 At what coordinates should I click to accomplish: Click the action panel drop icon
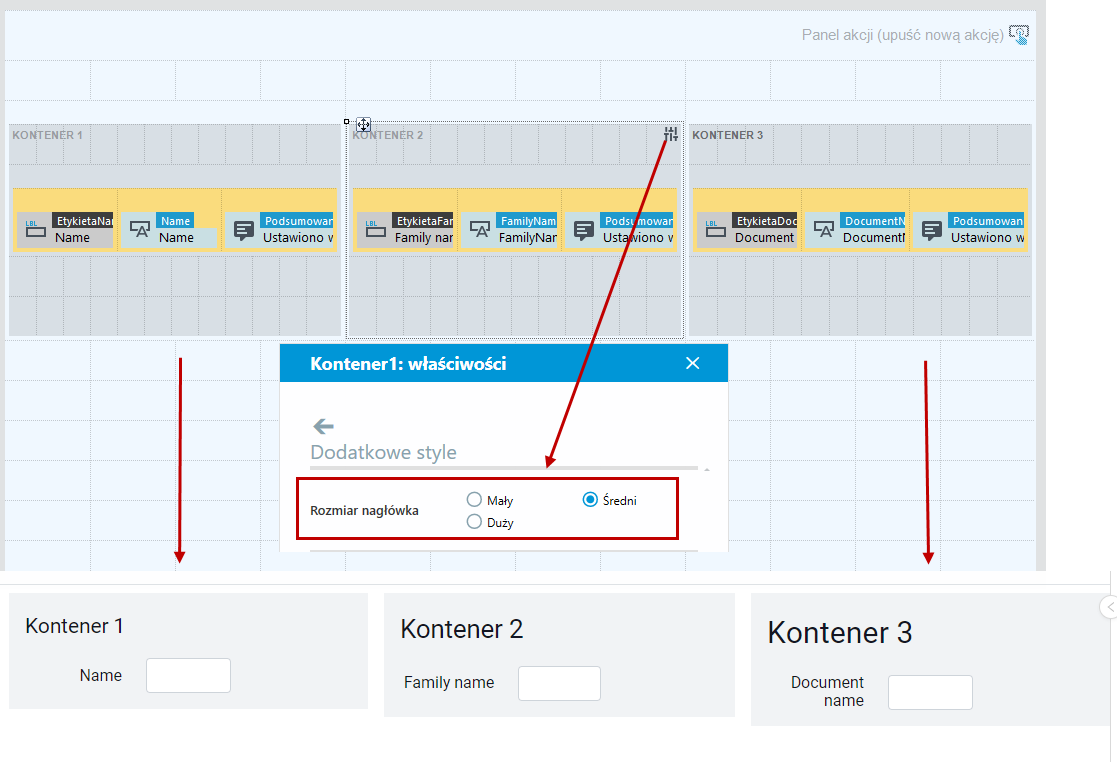tap(1019, 34)
